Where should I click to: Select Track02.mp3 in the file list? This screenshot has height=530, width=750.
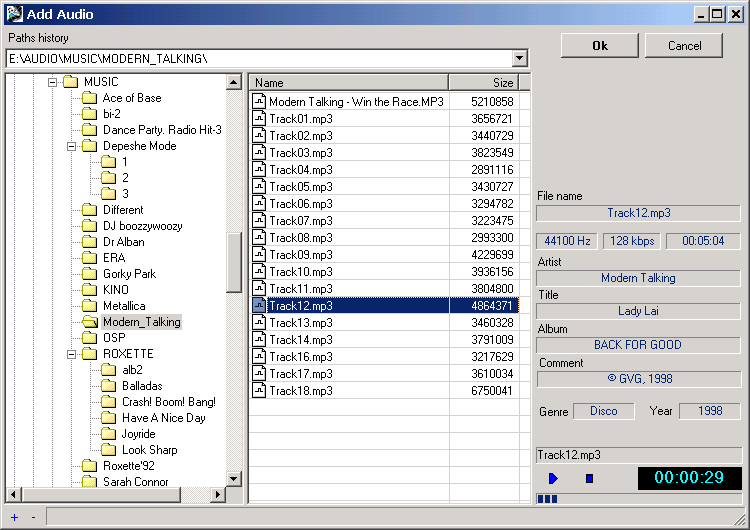click(385, 136)
